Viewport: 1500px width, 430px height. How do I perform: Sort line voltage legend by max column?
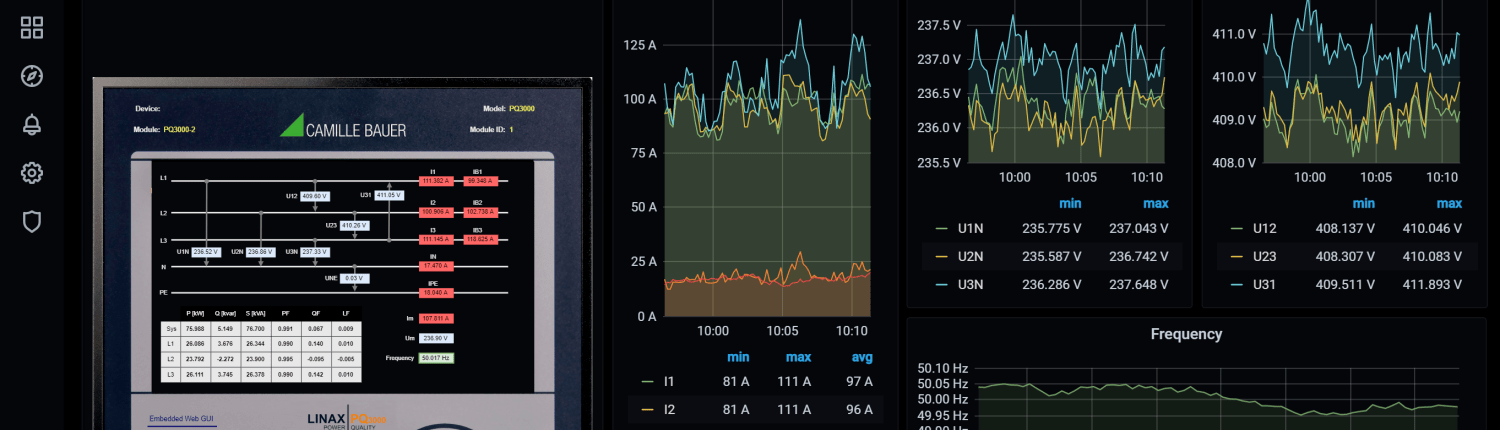(x=1441, y=203)
